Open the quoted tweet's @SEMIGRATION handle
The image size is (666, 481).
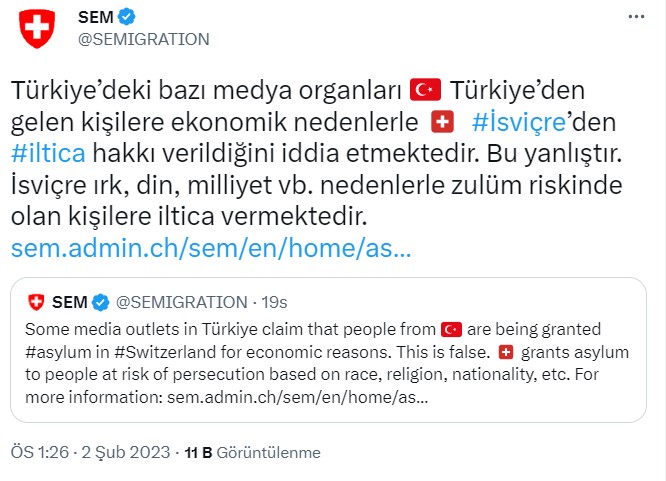click(181, 301)
